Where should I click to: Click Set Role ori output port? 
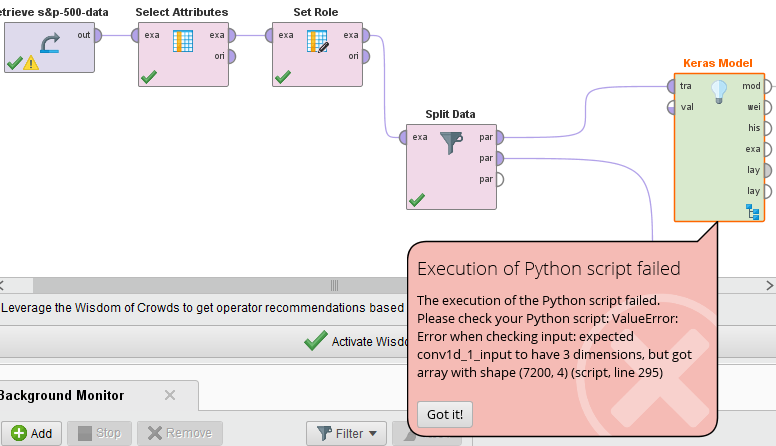365,56
